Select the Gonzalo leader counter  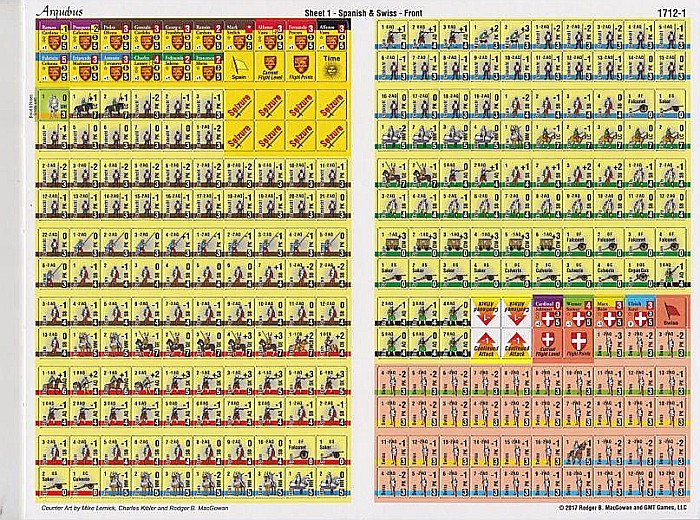(146, 36)
